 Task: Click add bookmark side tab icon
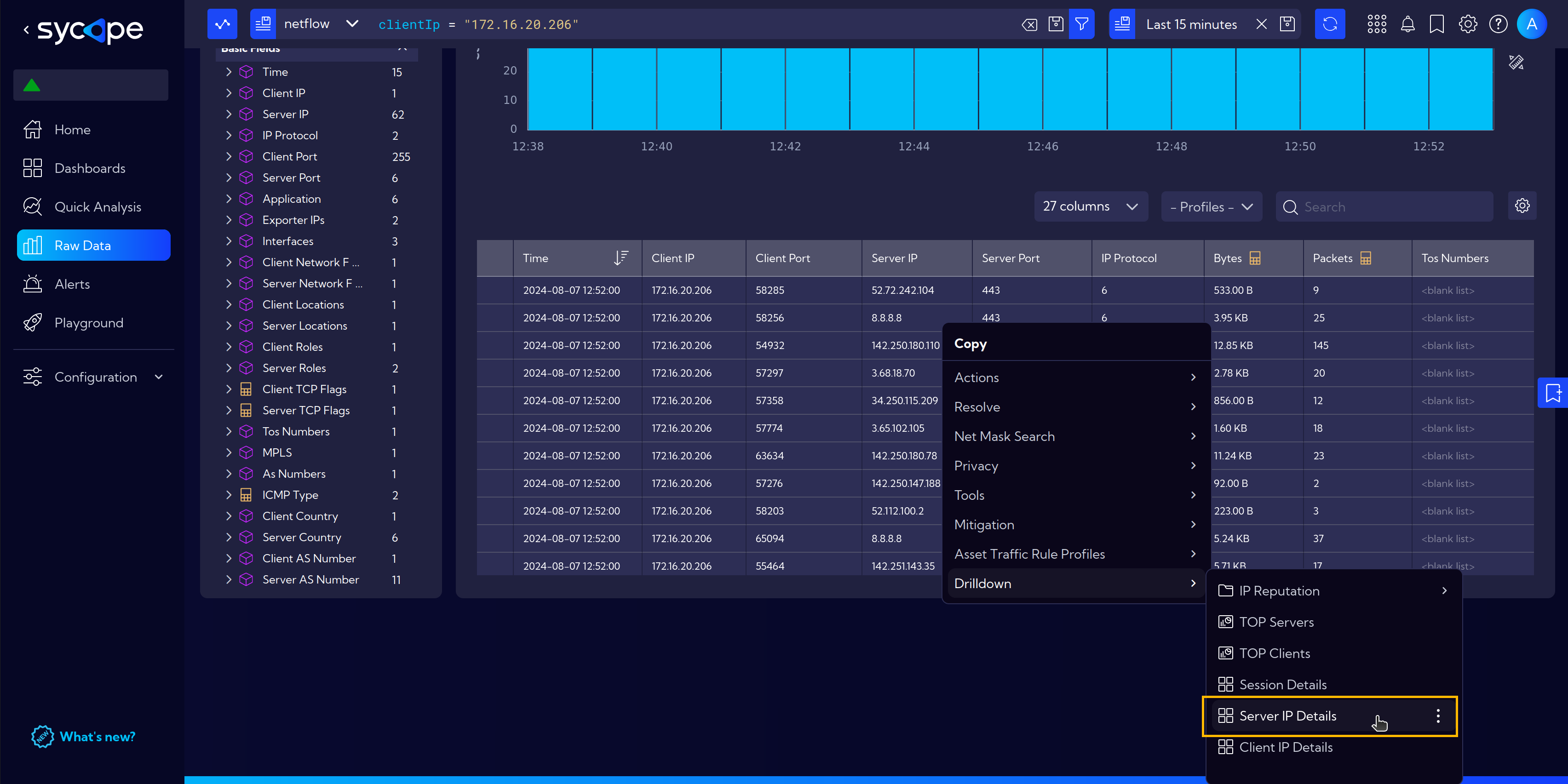[1553, 393]
